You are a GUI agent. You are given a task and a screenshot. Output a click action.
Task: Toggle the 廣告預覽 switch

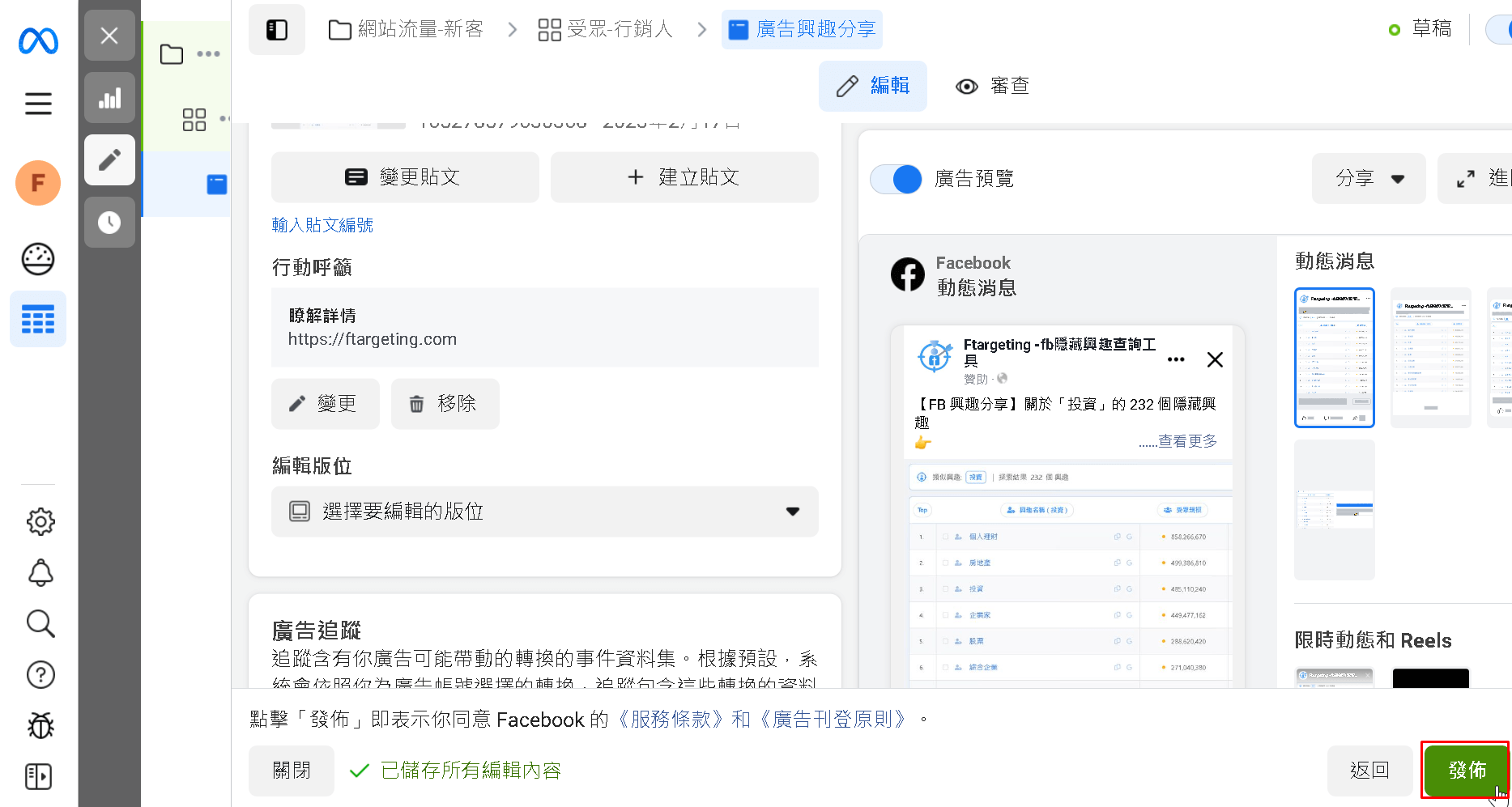tap(896, 179)
